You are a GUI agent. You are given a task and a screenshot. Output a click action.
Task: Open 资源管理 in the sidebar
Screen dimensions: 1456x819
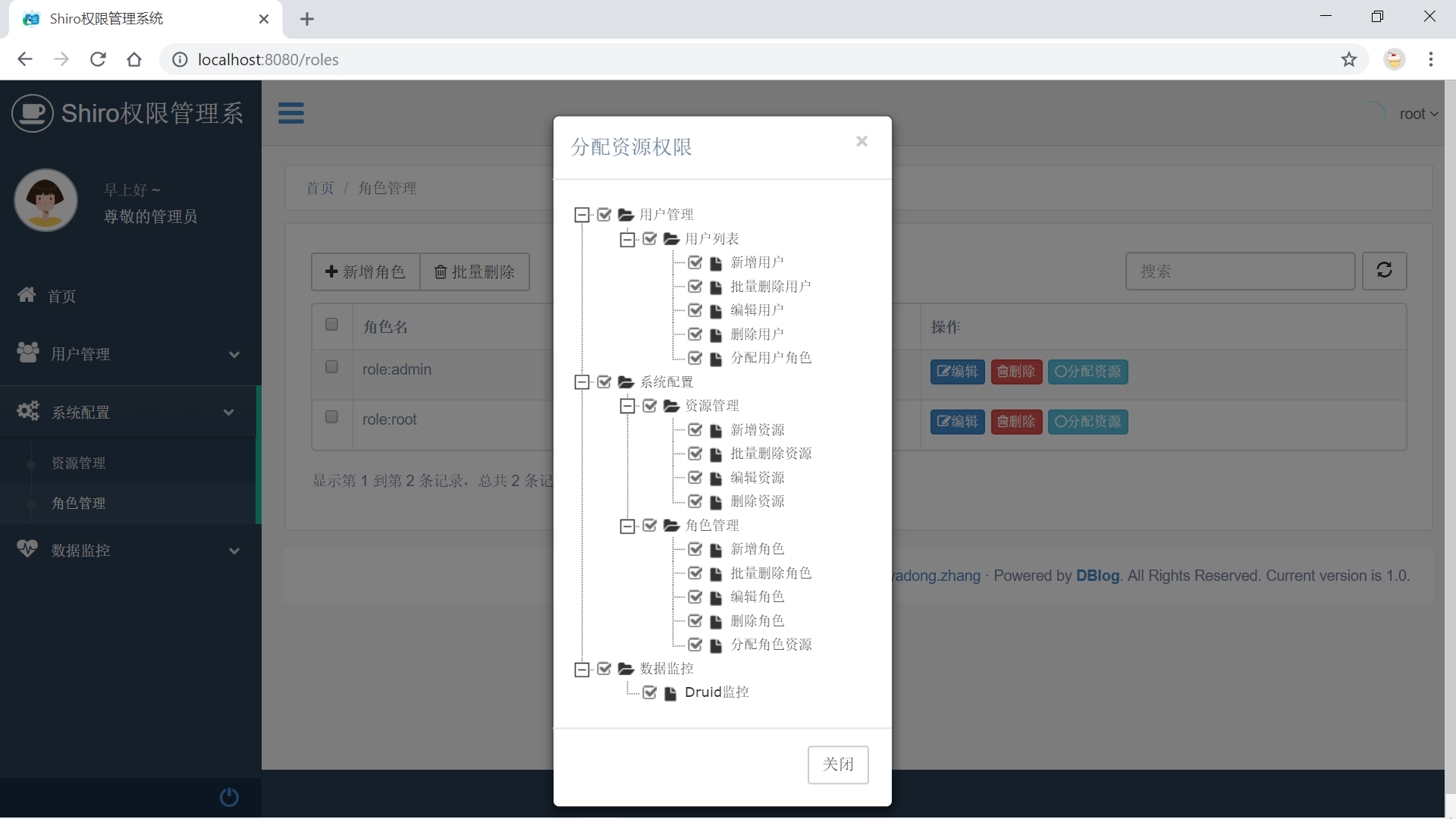[78, 463]
